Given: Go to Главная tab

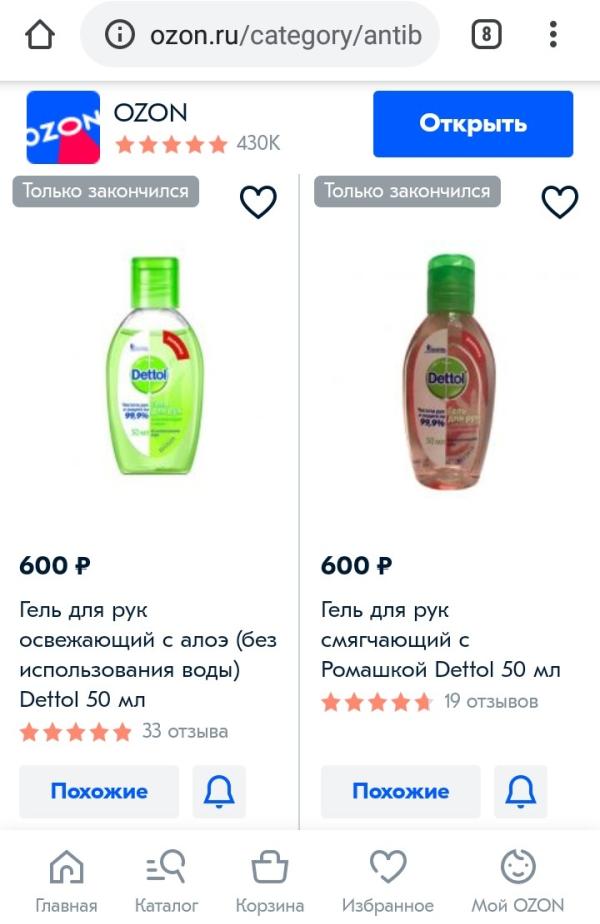Looking at the screenshot, I should [66, 880].
